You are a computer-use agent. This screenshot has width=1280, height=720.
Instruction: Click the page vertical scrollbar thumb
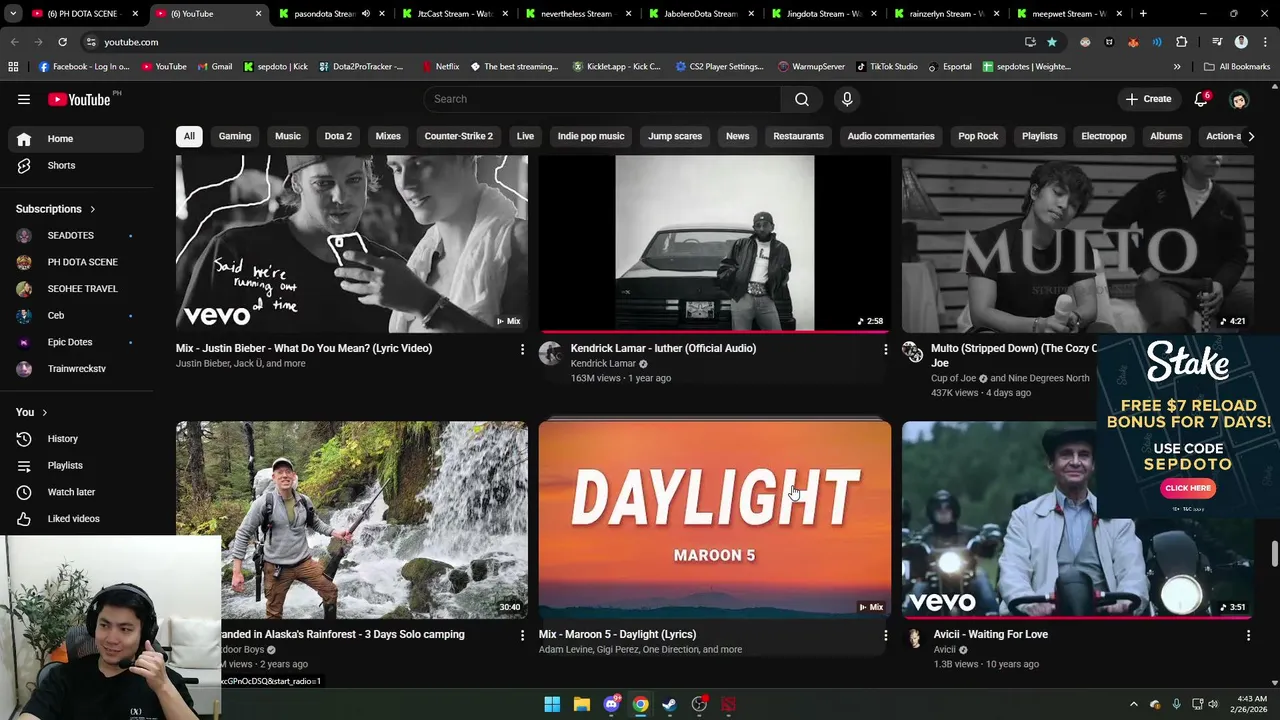(1274, 553)
